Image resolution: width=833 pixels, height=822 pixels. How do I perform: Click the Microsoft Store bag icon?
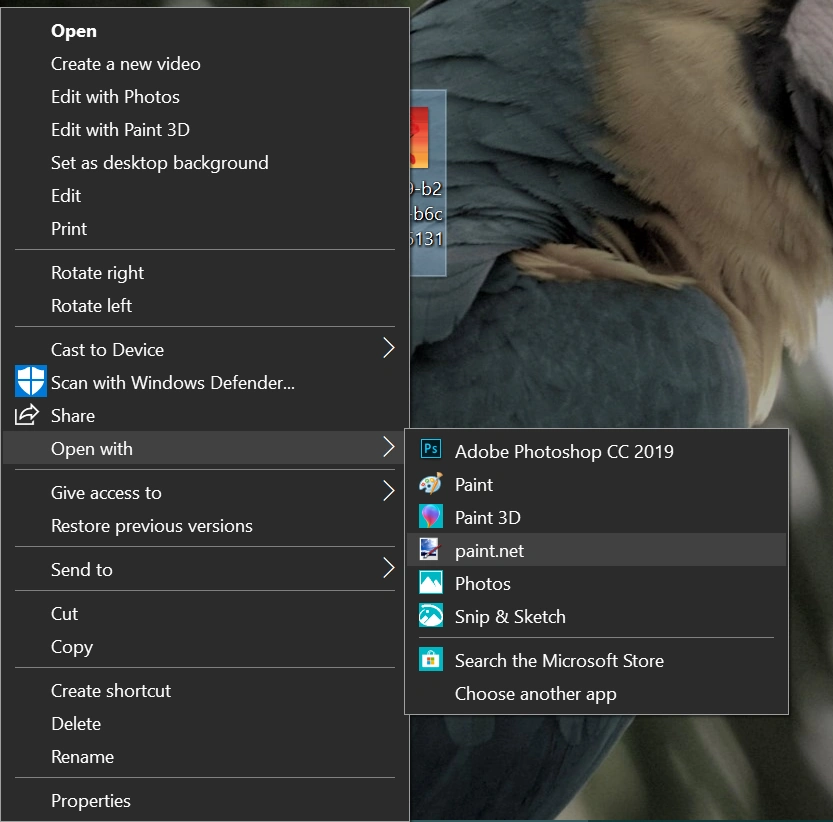pyautogui.click(x=430, y=659)
